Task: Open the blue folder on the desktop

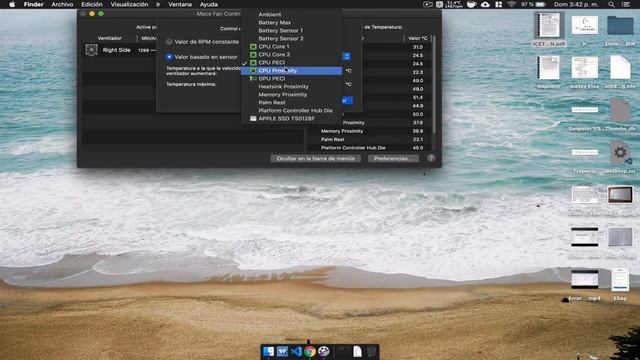Action: [x=620, y=26]
